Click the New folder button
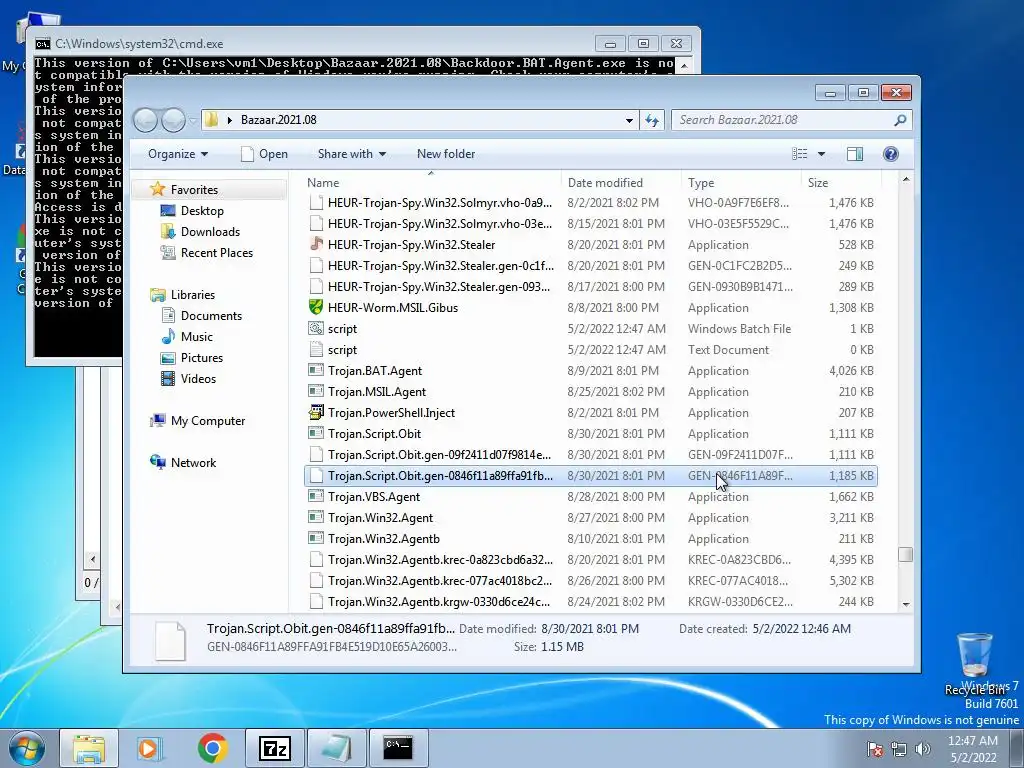1024x768 pixels. point(446,154)
